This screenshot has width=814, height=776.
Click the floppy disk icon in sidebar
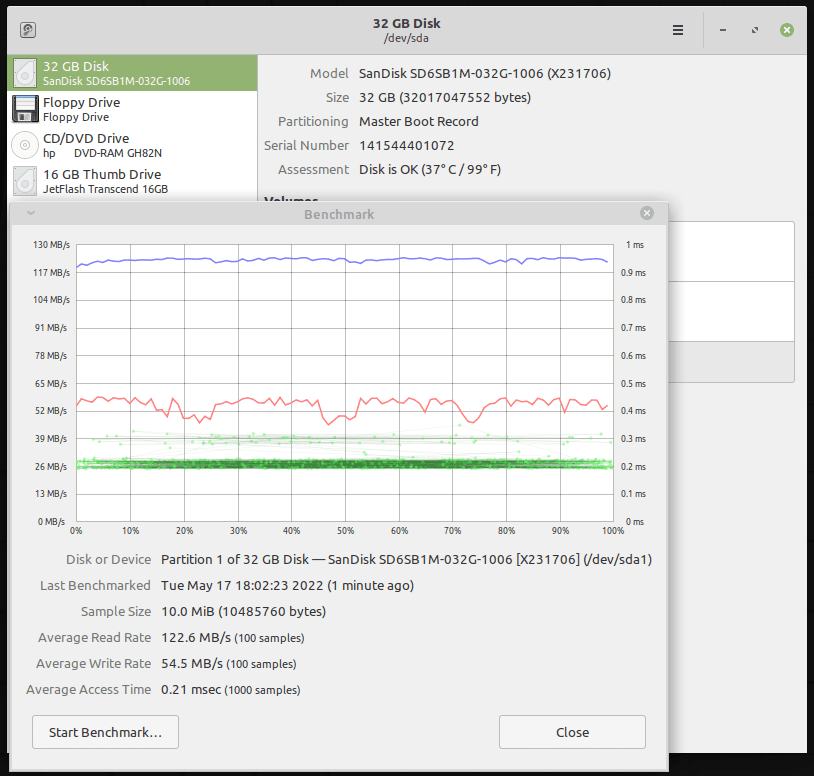pos(25,109)
